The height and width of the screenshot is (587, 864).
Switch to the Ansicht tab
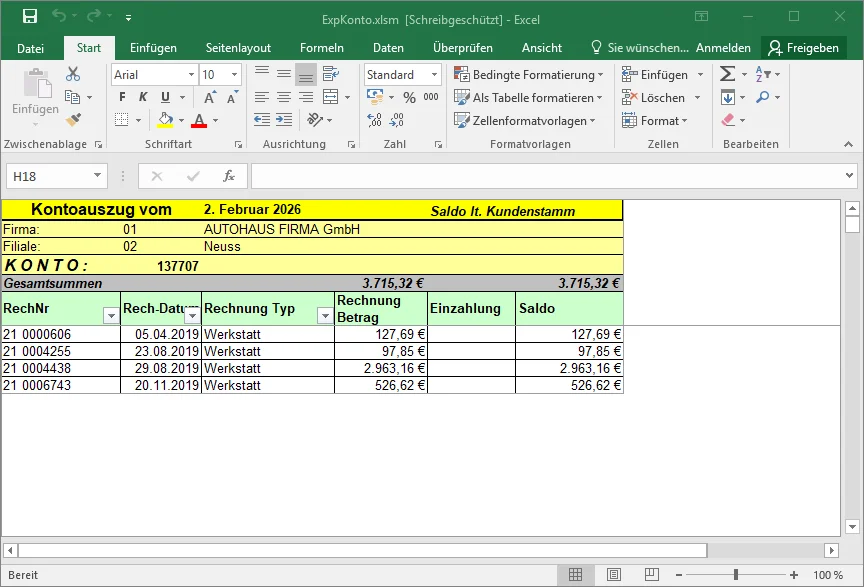tap(542, 48)
